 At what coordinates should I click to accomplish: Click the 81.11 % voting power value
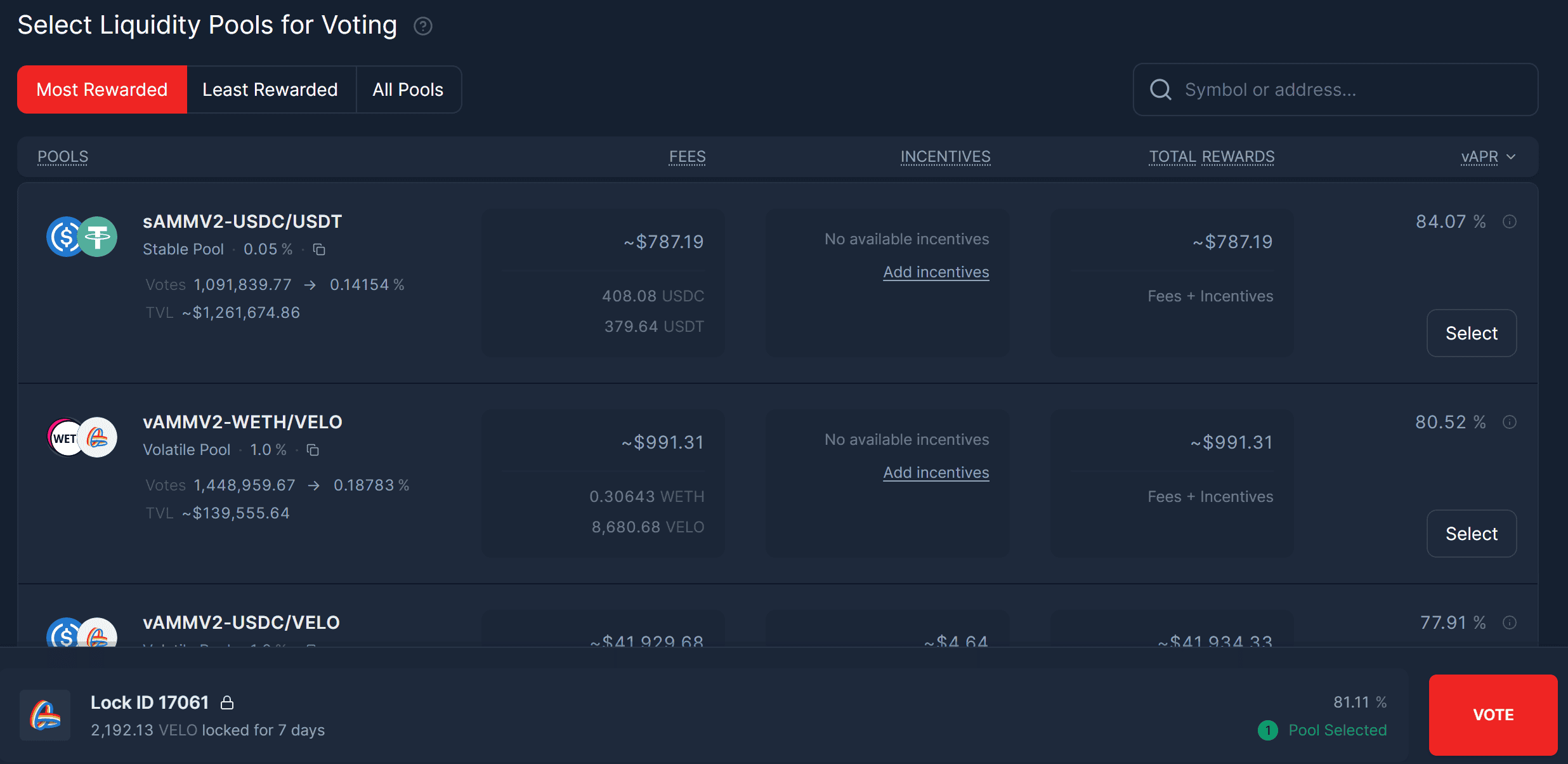pyautogui.click(x=1360, y=702)
